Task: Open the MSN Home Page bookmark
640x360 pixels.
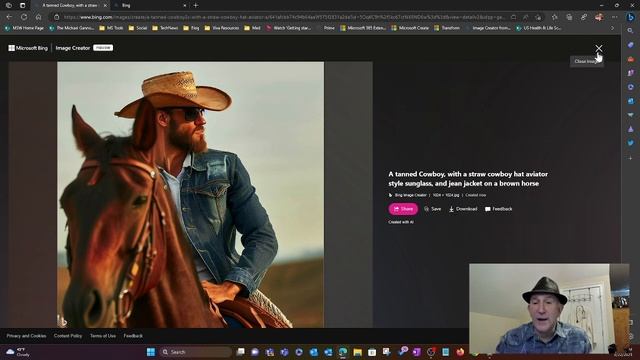Action: (x=24, y=28)
